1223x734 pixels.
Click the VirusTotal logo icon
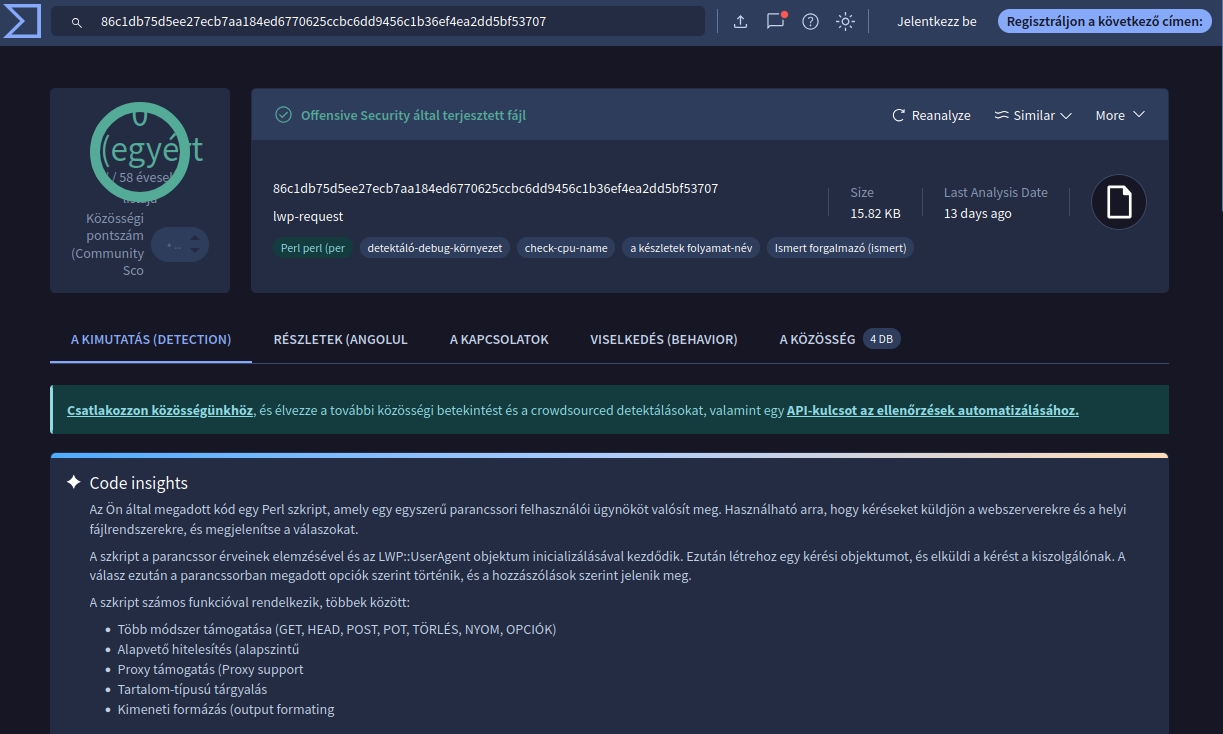tap(22, 21)
